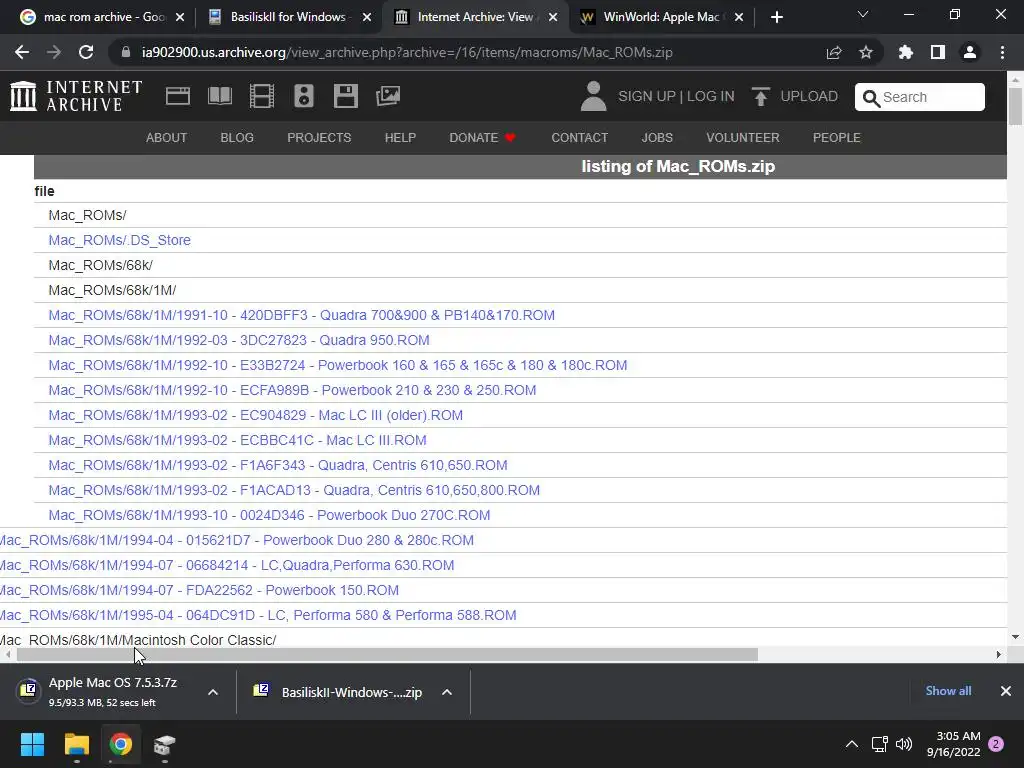Click the horizontal scrollbar thumb
The height and width of the screenshot is (768, 1024).
(x=387, y=654)
